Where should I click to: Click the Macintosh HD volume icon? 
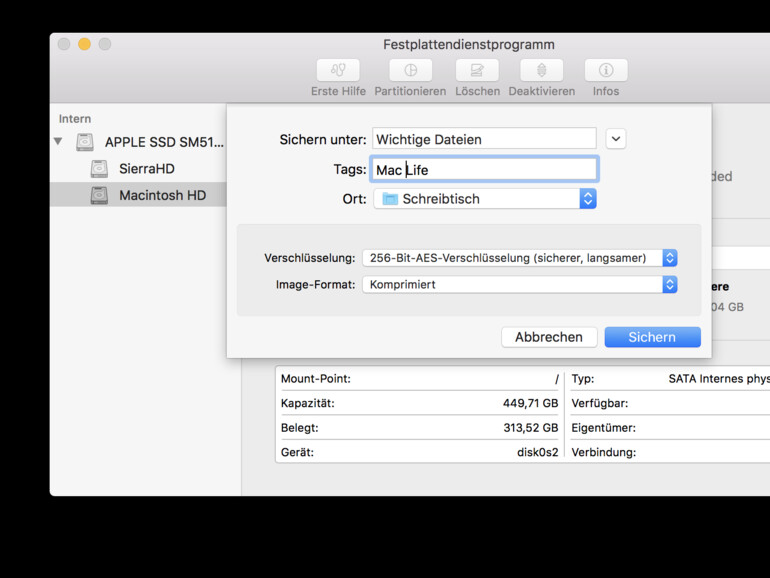click(99, 195)
